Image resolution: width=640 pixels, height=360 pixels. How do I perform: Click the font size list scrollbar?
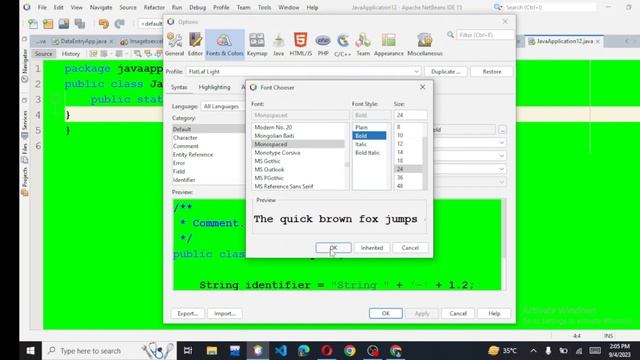[425, 157]
